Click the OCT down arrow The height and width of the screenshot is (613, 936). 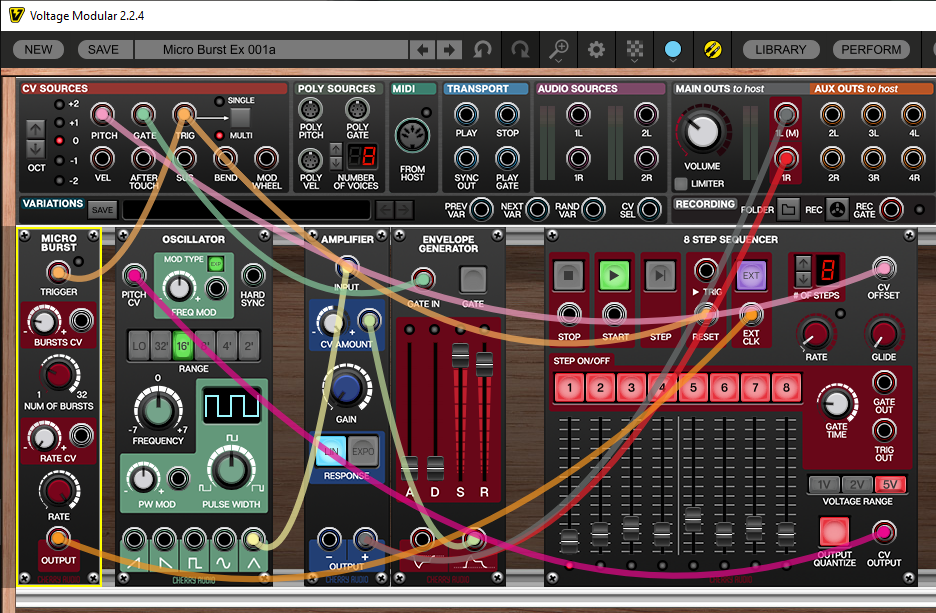[x=35, y=147]
